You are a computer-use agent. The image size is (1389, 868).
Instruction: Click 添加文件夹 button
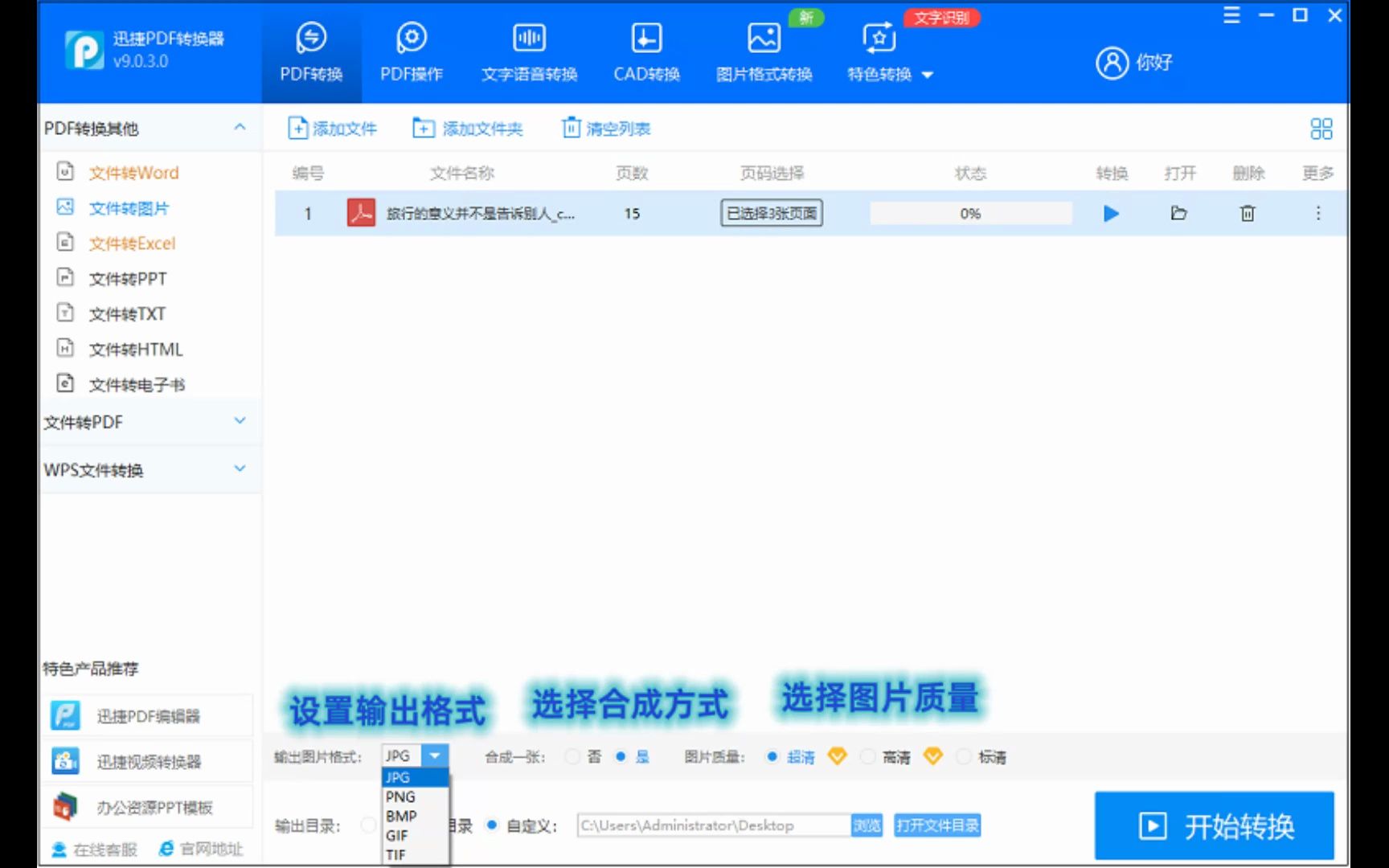[468, 129]
